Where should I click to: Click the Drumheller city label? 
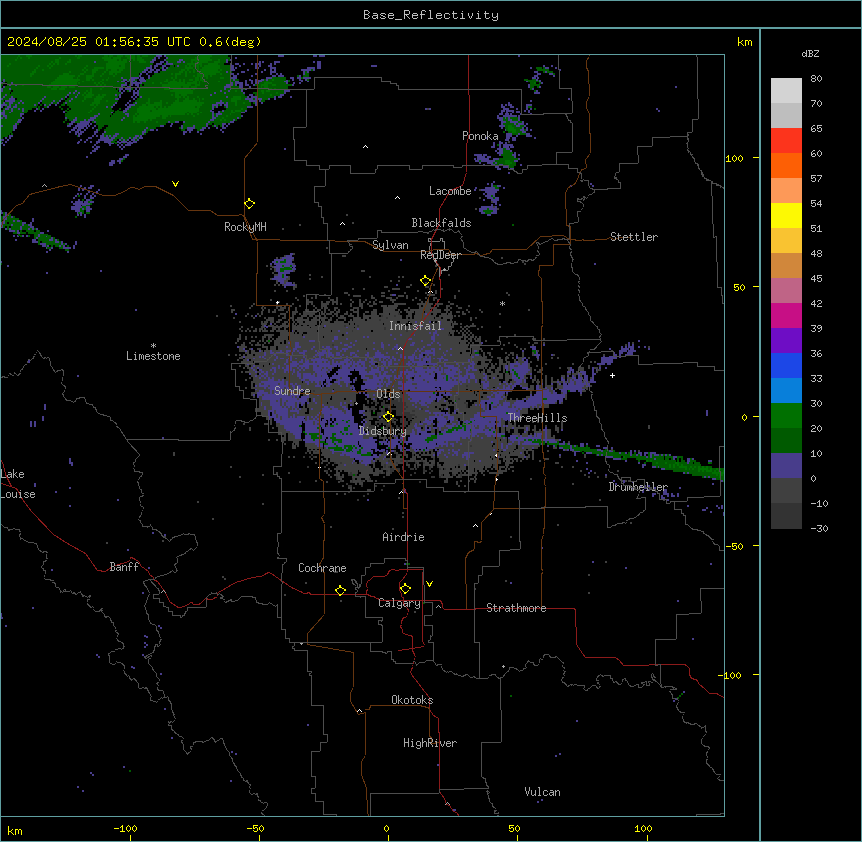coord(638,487)
